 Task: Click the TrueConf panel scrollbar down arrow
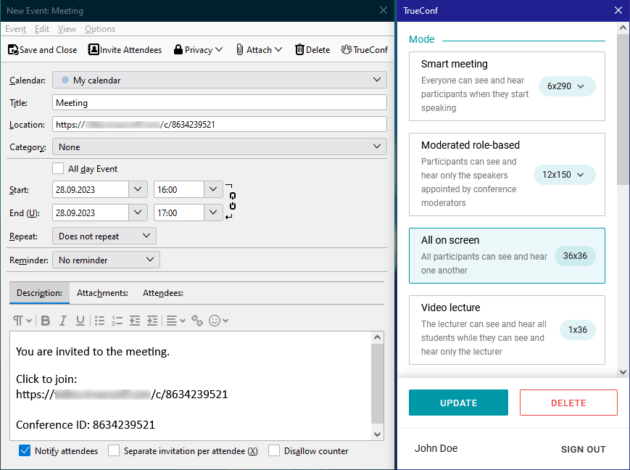pyautogui.click(x=623, y=372)
